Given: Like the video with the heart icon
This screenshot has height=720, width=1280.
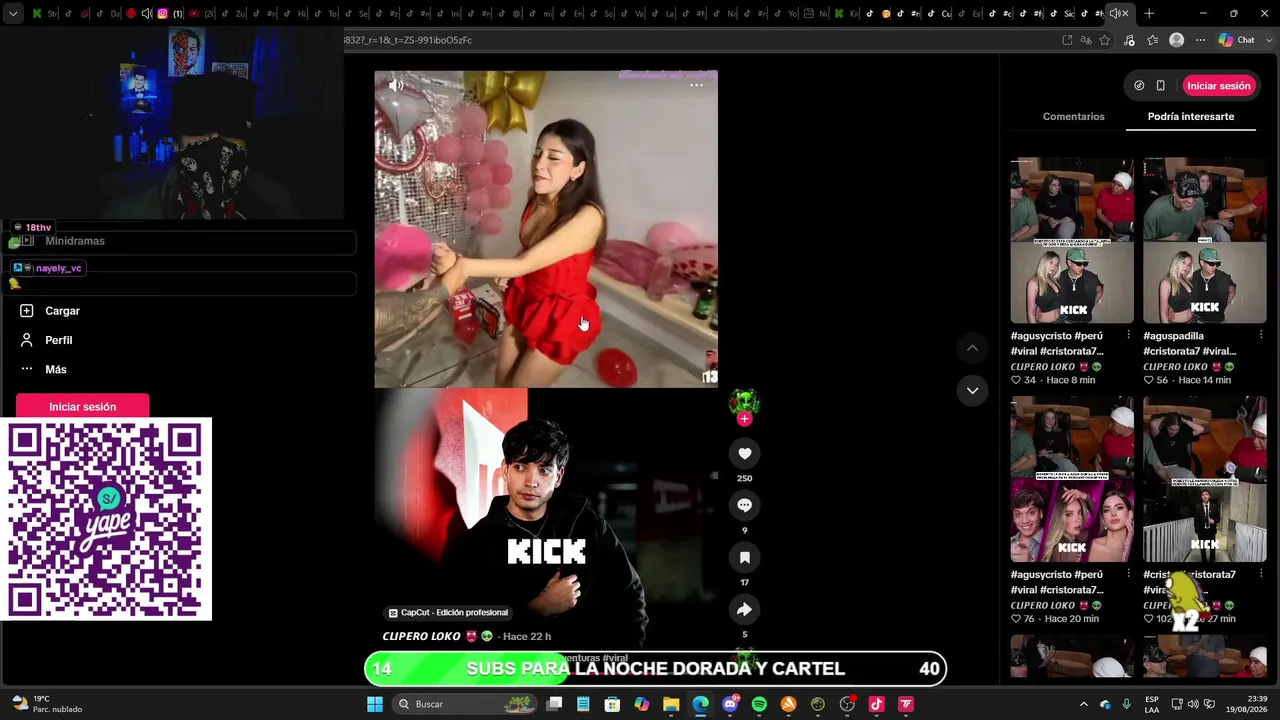Looking at the screenshot, I should (744, 454).
